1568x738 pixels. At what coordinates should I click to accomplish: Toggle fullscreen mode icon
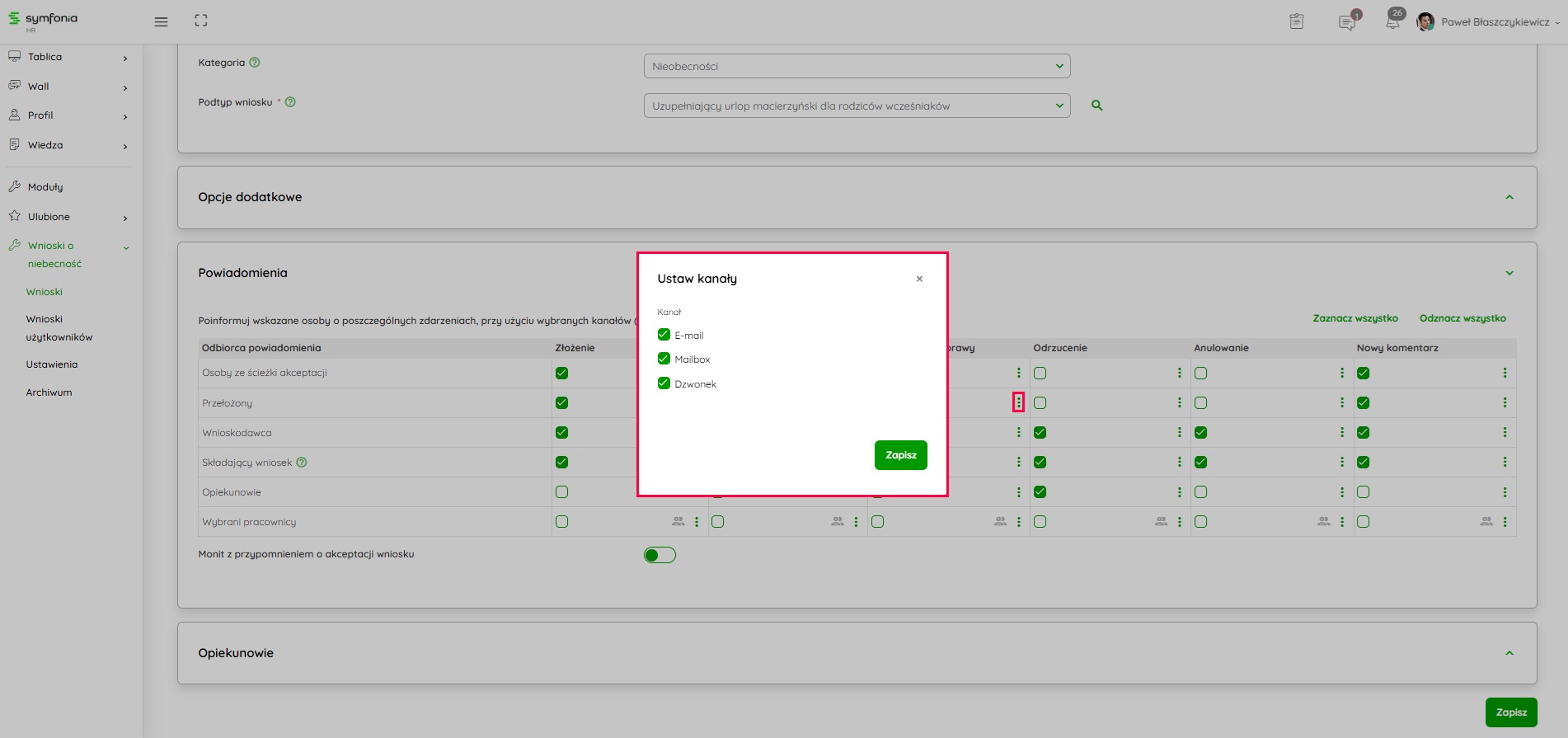(x=201, y=21)
